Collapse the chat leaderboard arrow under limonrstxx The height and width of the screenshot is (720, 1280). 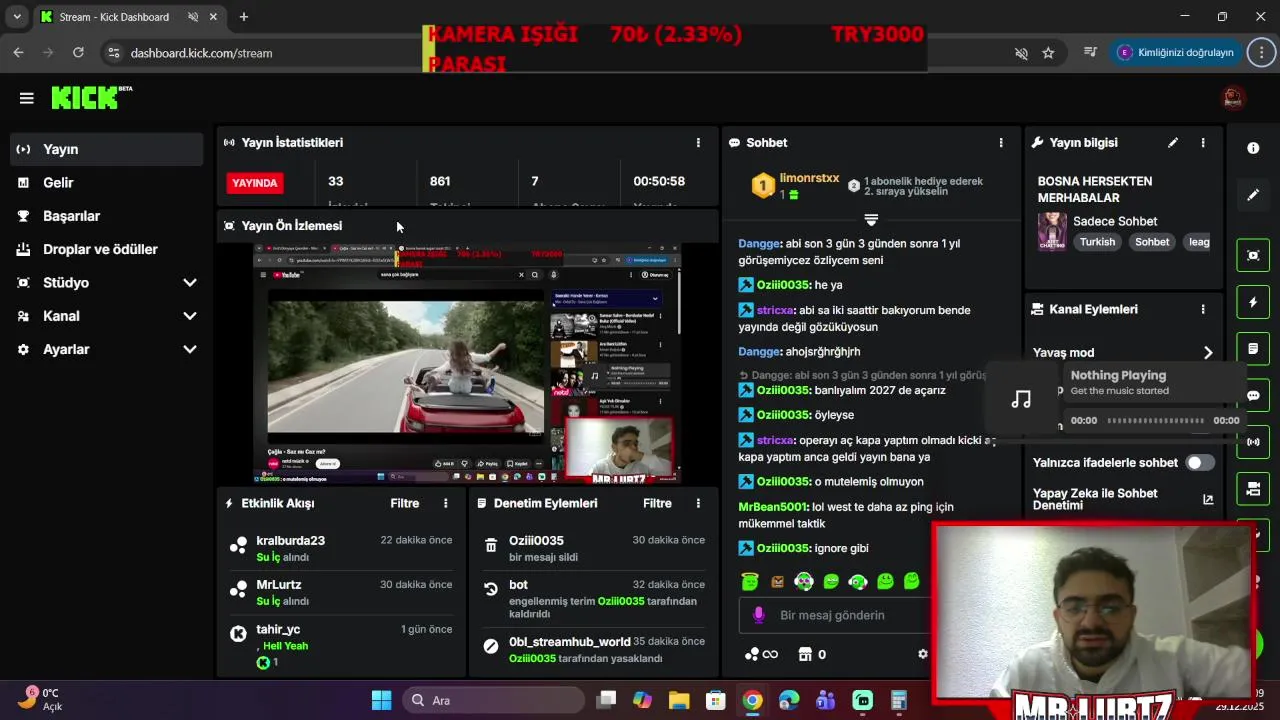tap(871, 220)
